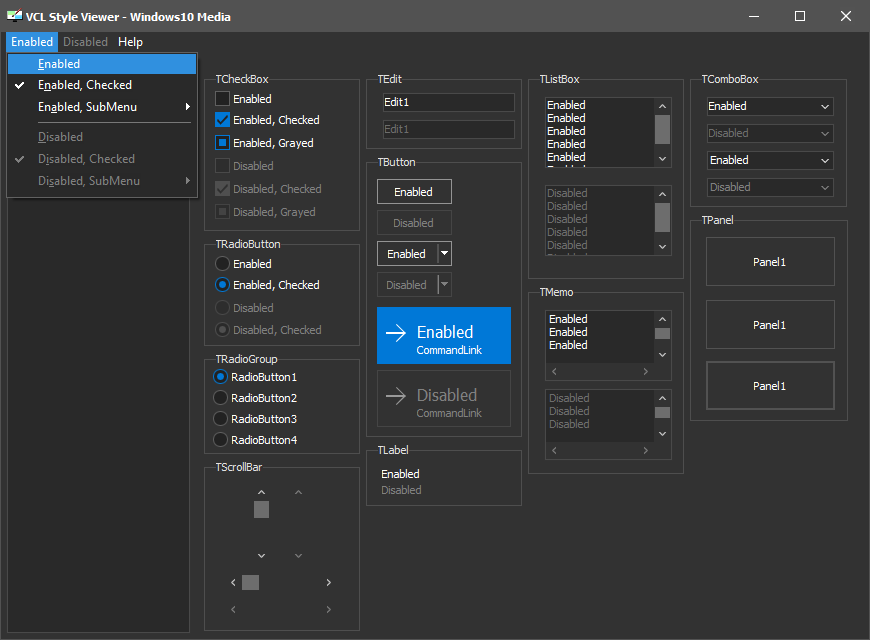This screenshot has width=870, height=640.
Task: Click the disabled 'Disabled, Checked' menu entry
Action: coord(102,159)
